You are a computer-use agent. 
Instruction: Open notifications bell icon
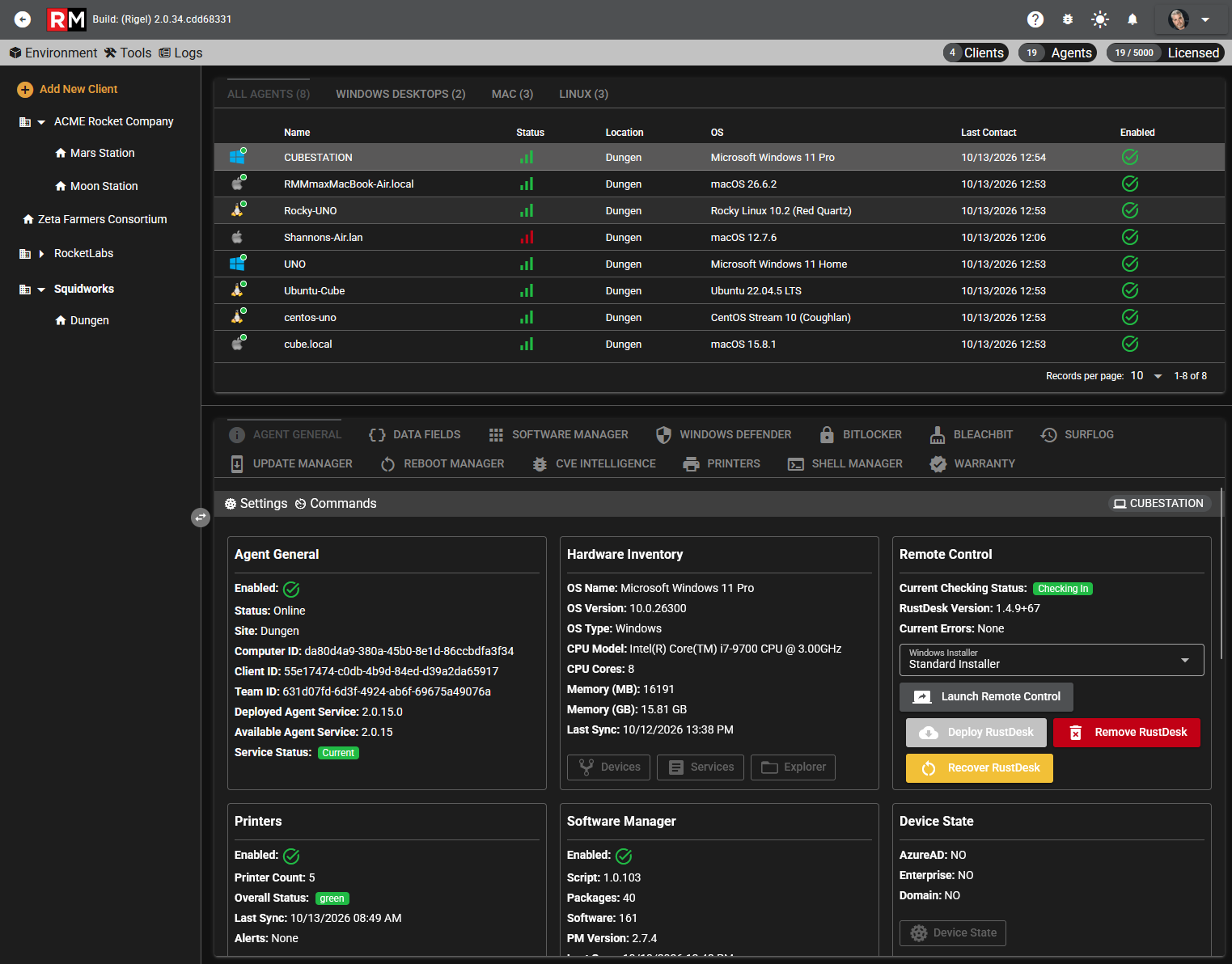1133,19
